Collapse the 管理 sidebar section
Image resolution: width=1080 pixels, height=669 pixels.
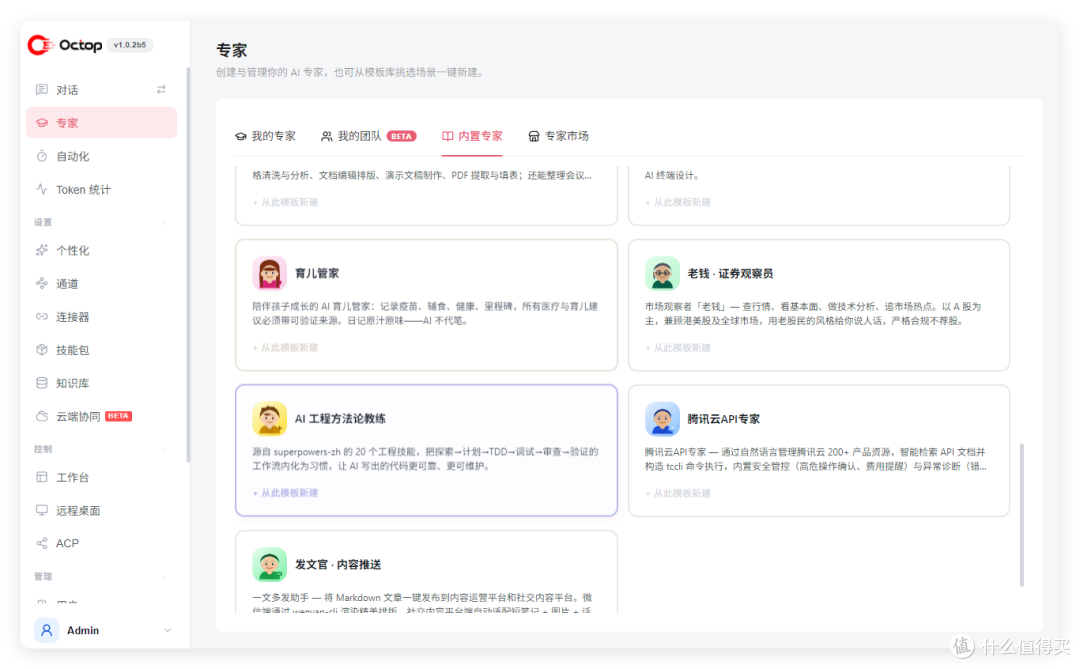tap(165, 577)
